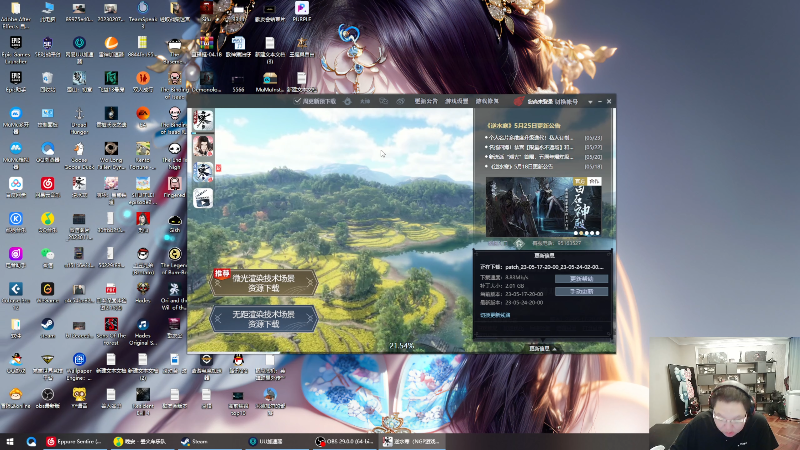Click the patch file name text in update panel
The height and width of the screenshot is (450, 800).
pyautogui.click(x=554, y=267)
